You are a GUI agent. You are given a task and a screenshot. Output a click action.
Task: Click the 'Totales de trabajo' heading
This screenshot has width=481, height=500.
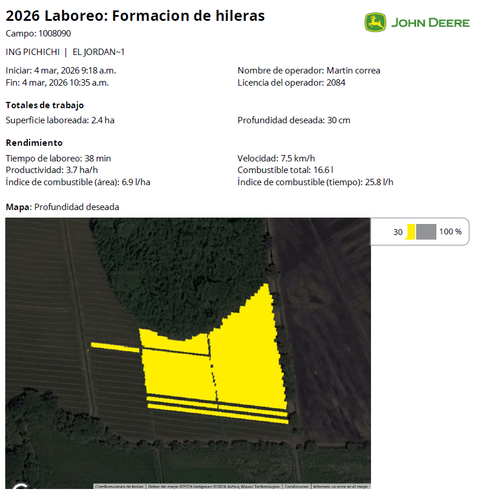45,105
